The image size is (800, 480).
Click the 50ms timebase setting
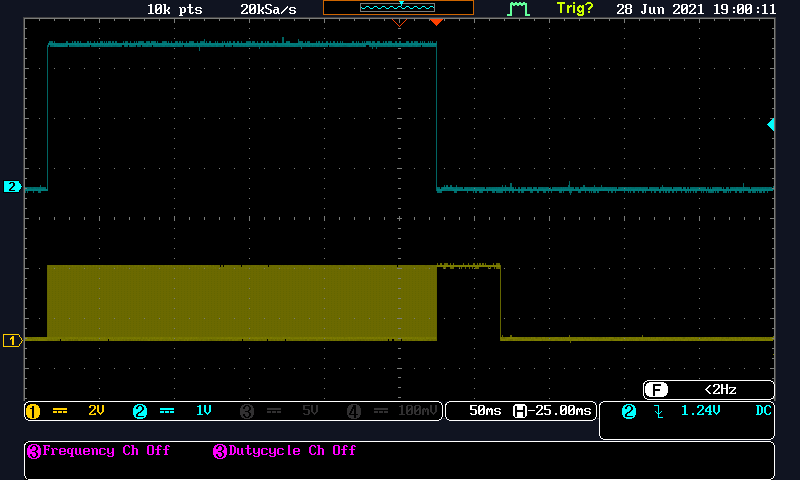485,411
